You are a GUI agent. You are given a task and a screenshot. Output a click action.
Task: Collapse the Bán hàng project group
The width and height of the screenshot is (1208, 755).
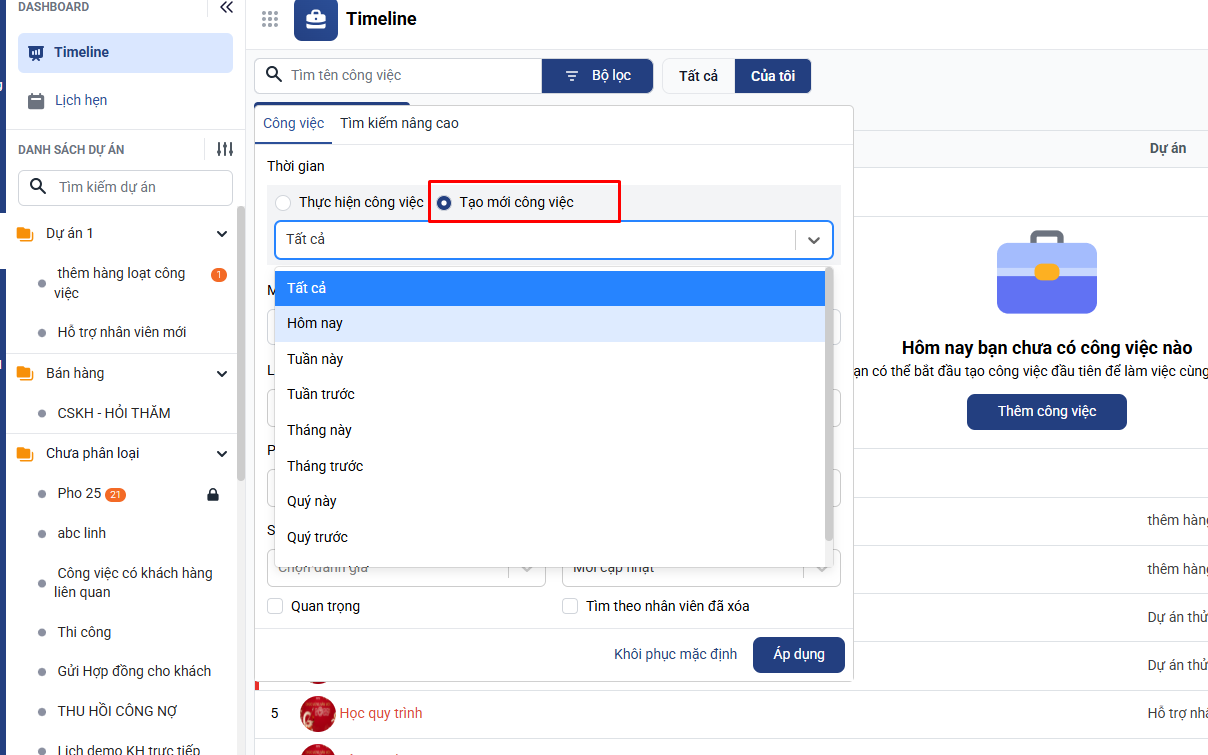(x=222, y=374)
